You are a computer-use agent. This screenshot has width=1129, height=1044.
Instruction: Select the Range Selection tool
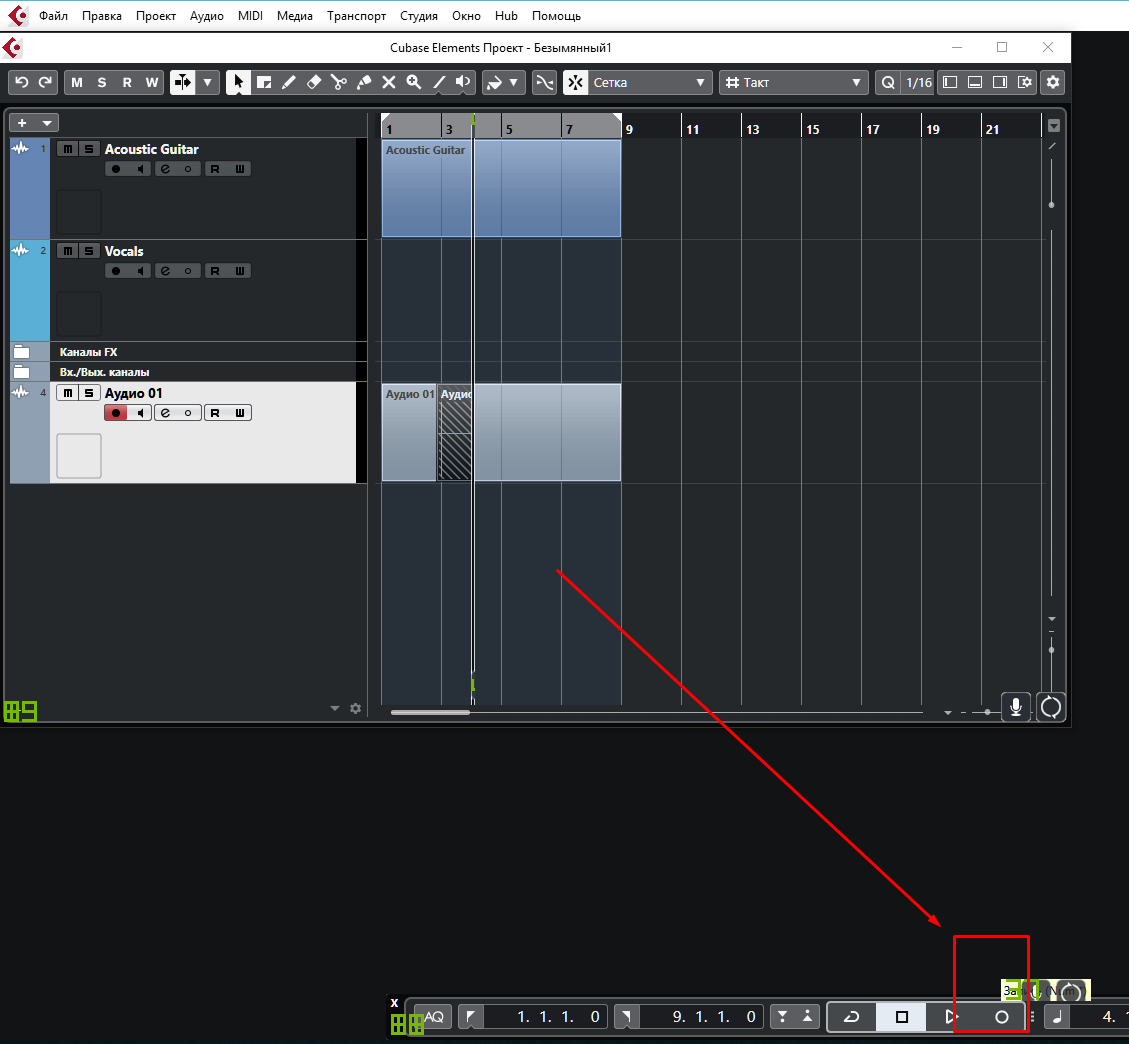[264, 82]
